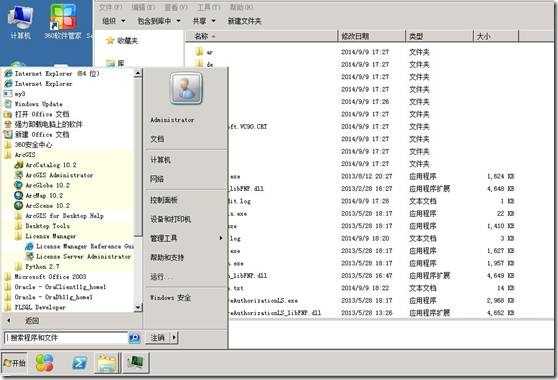Viewport: 558px width, 380px height.
Task: Click the 搜索程序和文件 search box
Action: coord(66,338)
